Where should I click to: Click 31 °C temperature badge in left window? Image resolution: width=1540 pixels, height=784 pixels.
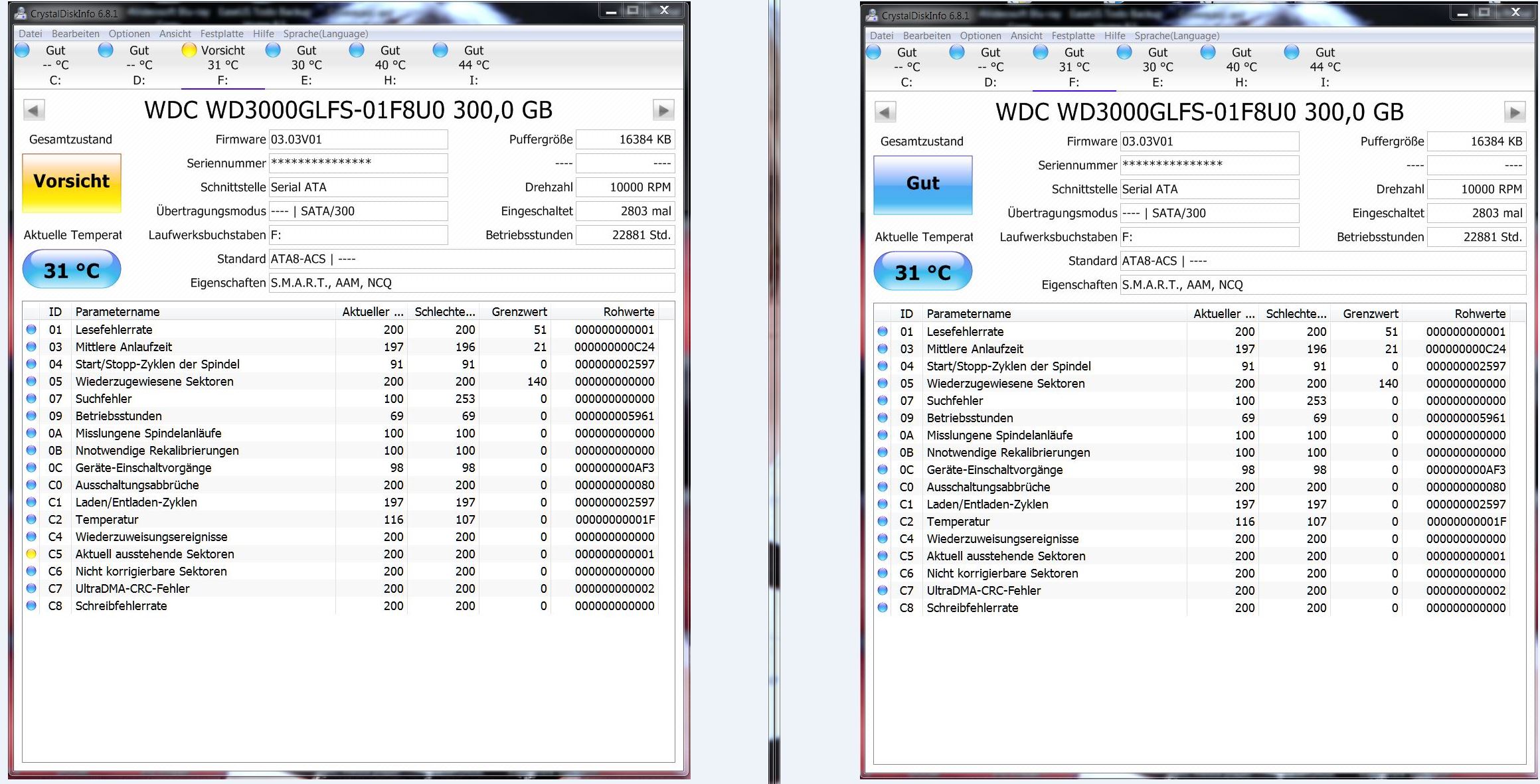(72, 270)
